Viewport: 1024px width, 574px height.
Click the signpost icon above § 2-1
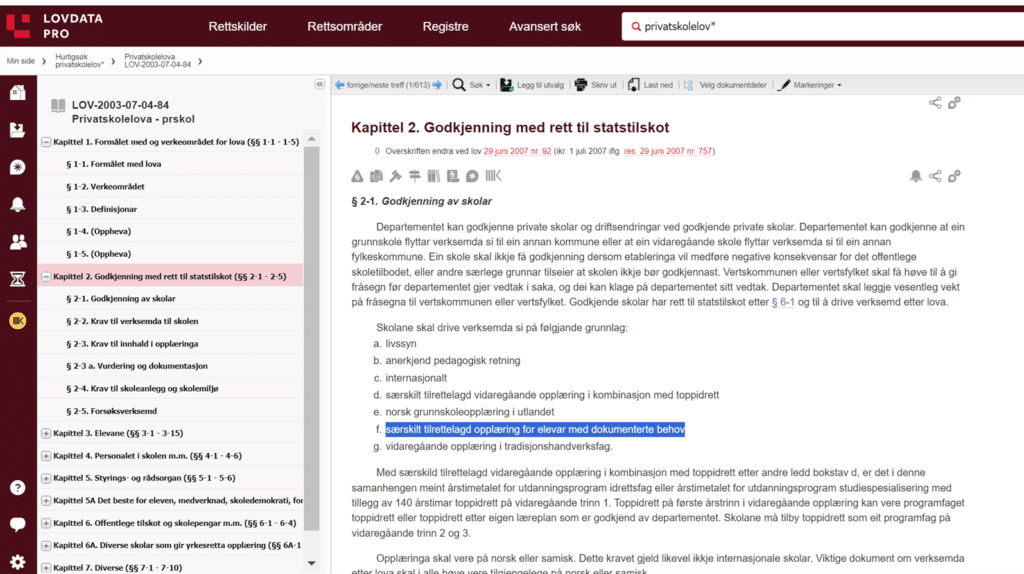coord(415,176)
